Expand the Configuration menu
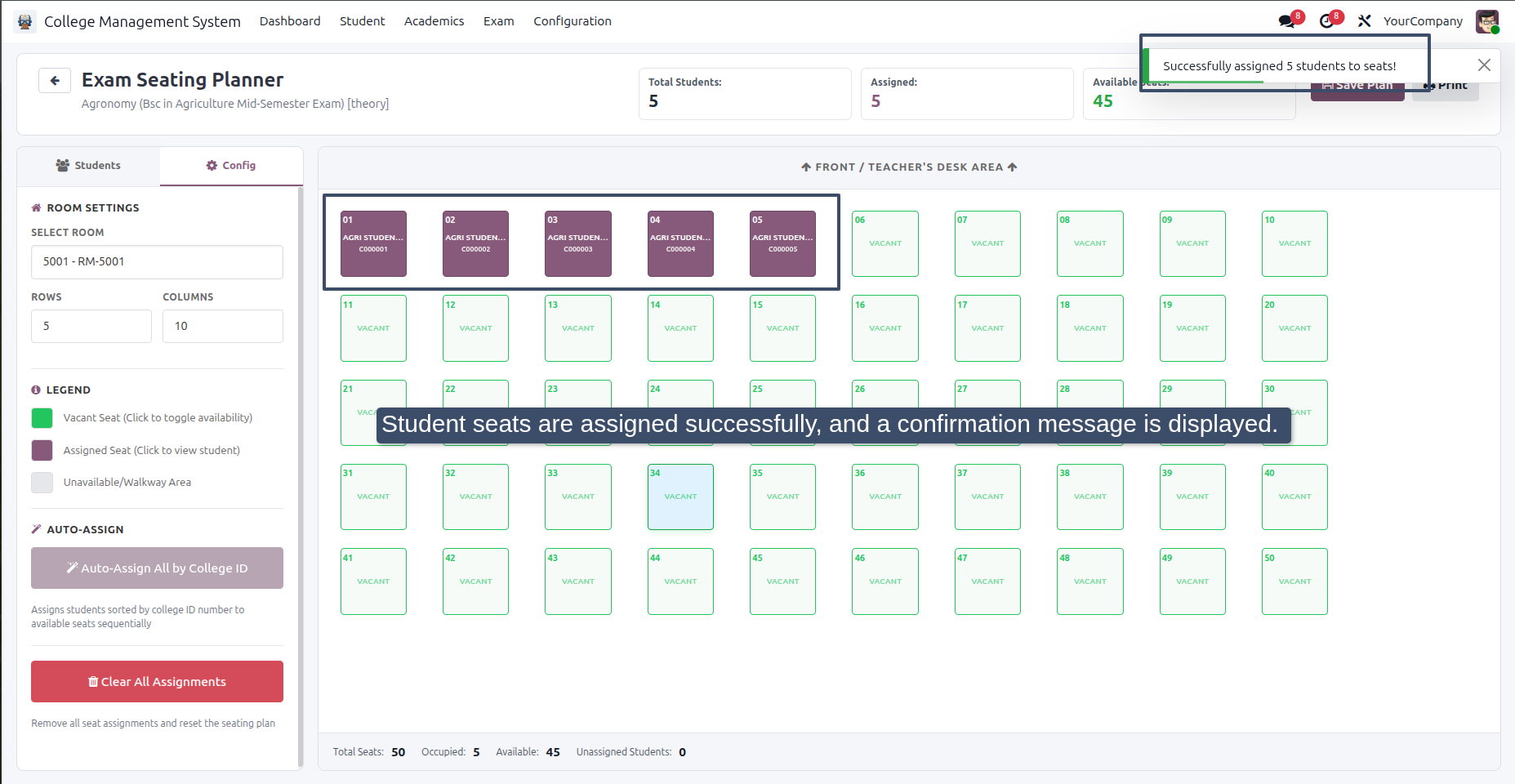The image size is (1515, 784). point(573,21)
